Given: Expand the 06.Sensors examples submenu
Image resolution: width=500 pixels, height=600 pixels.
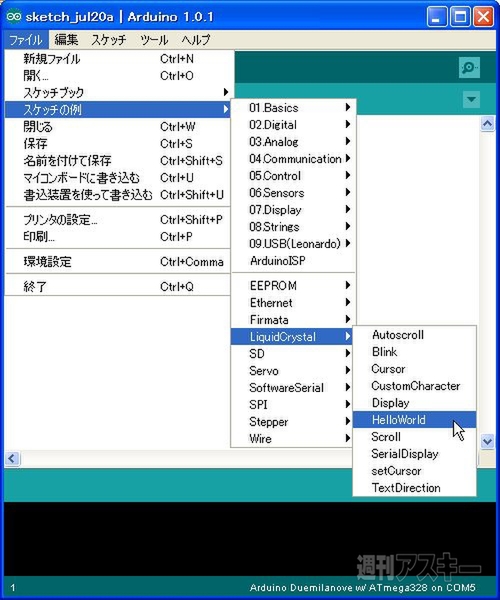Looking at the screenshot, I should coord(293,193).
